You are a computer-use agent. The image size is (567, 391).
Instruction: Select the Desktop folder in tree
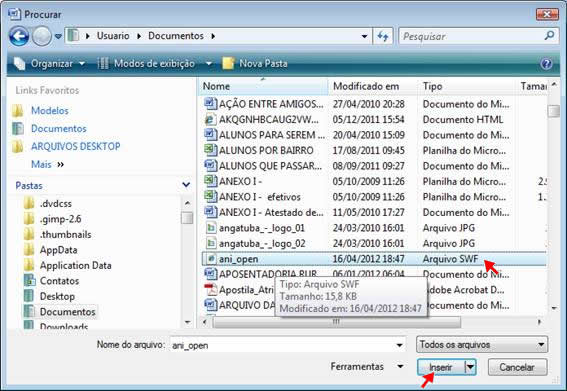[x=57, y=296]
